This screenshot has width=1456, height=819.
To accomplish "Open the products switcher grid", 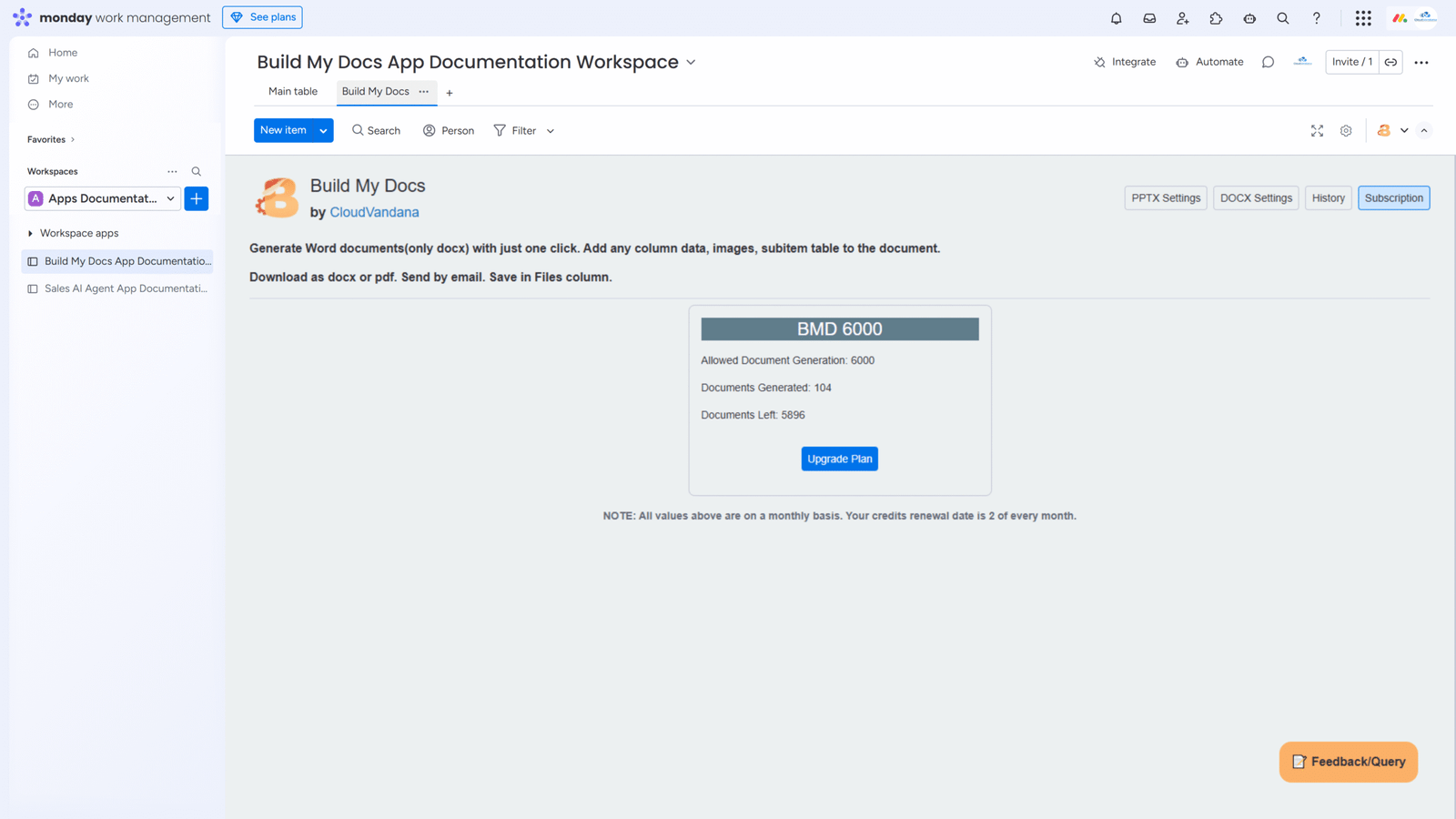I will pos(1362,18).
